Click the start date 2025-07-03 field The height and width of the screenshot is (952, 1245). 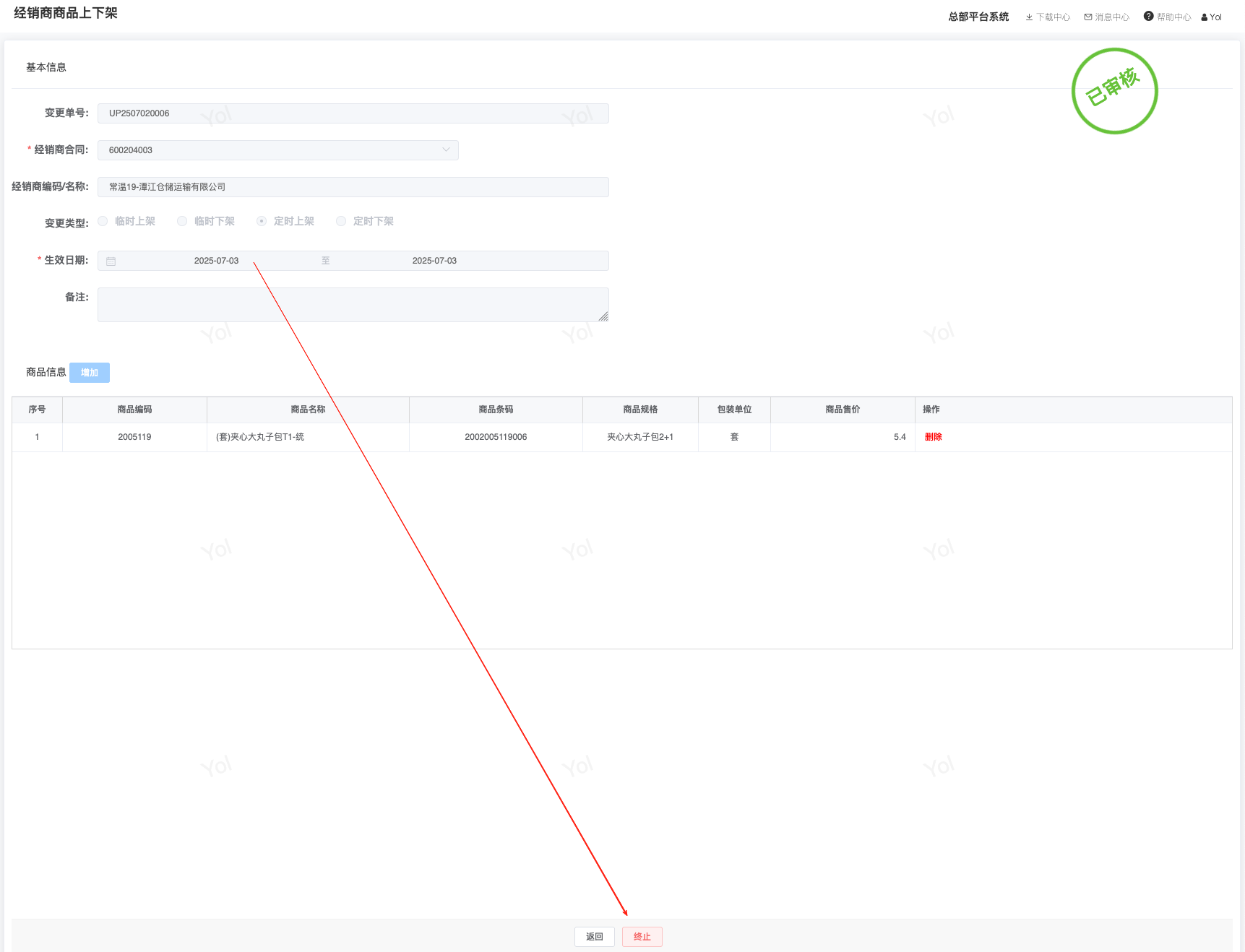(216, 261)
